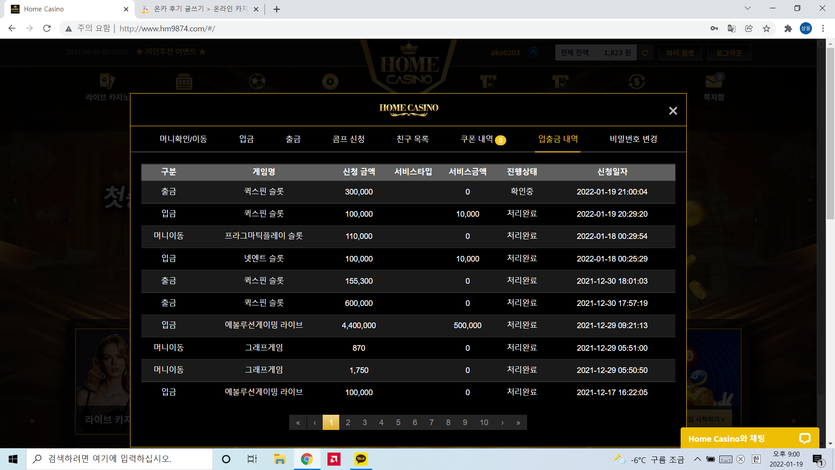
Task: Select current page 1 button
Action: pos(331,422)
